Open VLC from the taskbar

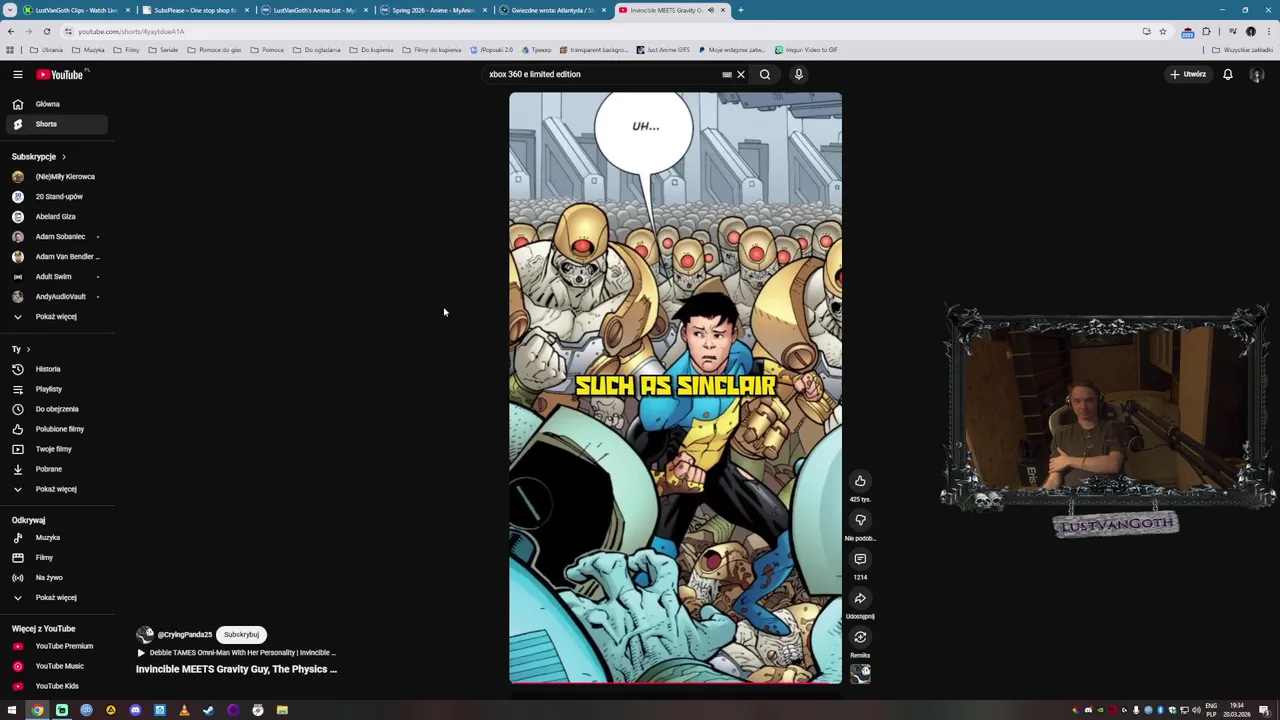184,710
